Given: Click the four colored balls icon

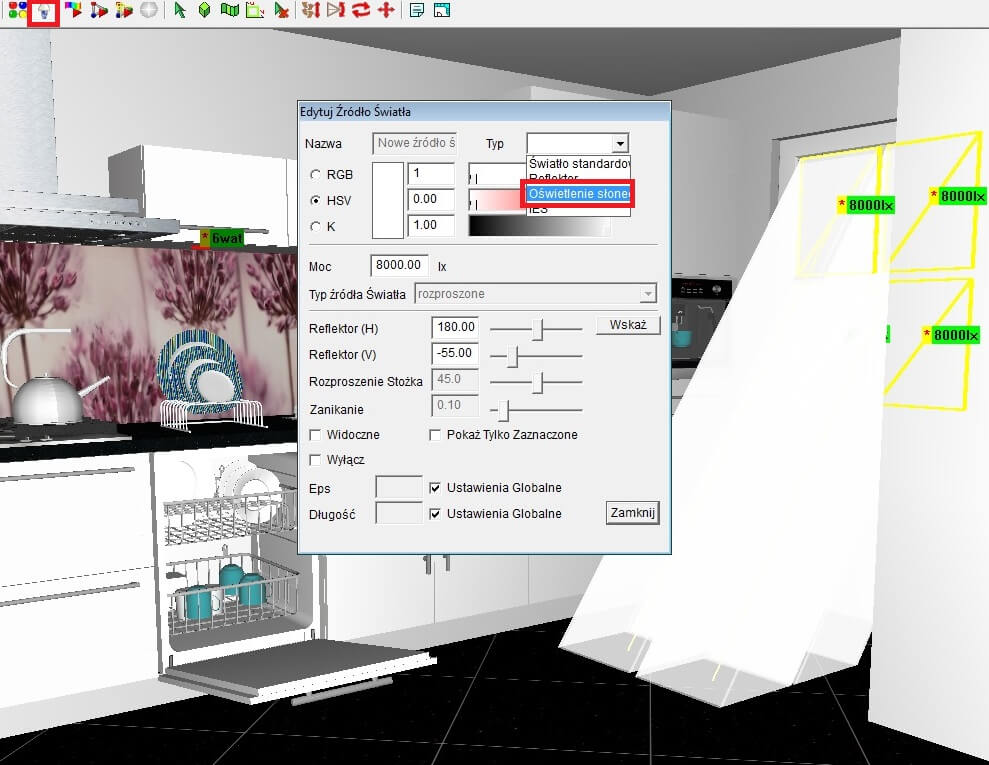Looking at the screenshot, I should [x=16, y=11].
